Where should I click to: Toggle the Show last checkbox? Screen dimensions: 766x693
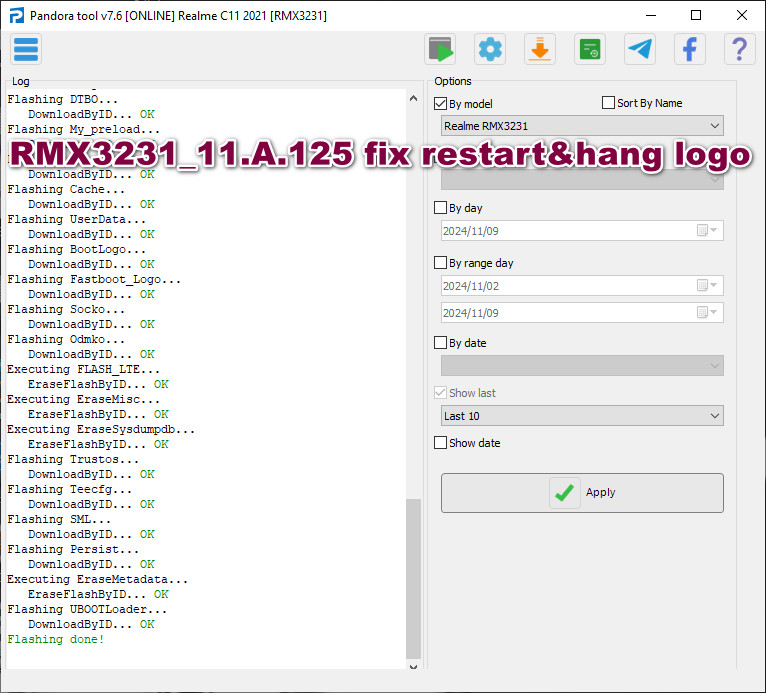(x=440, y=393)
